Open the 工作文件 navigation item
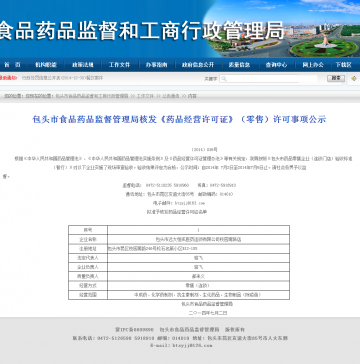The height and width of the screenshot is (364, 360). click(x=119, y=65)
